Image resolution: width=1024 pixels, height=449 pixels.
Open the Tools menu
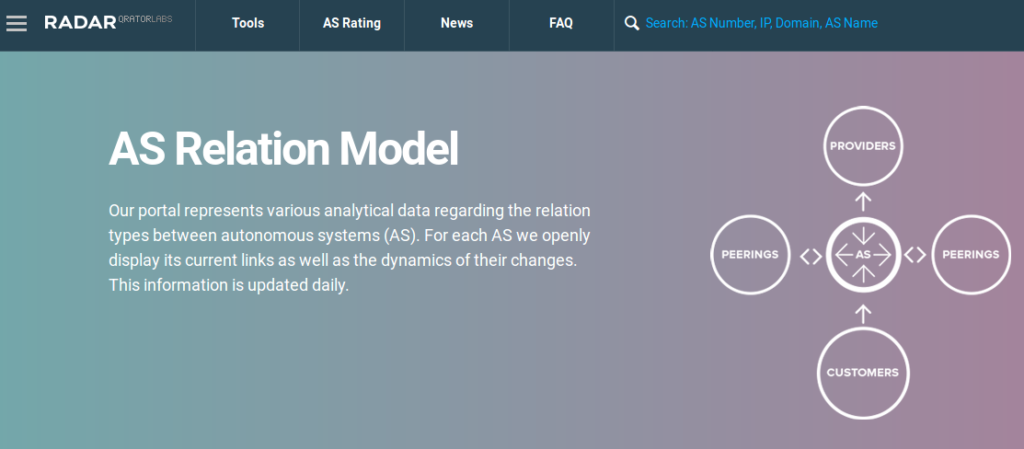(x=248, y=23)
